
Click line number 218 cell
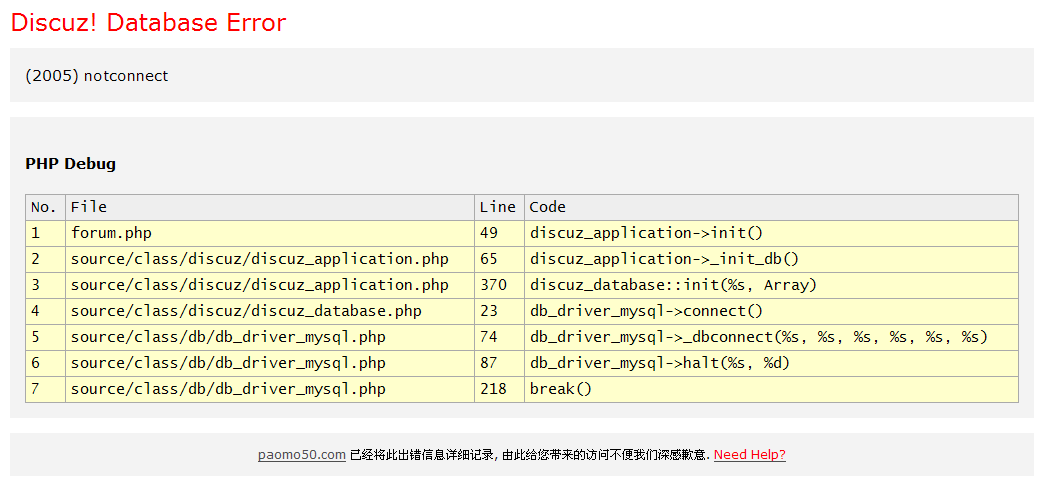[499, 389]
